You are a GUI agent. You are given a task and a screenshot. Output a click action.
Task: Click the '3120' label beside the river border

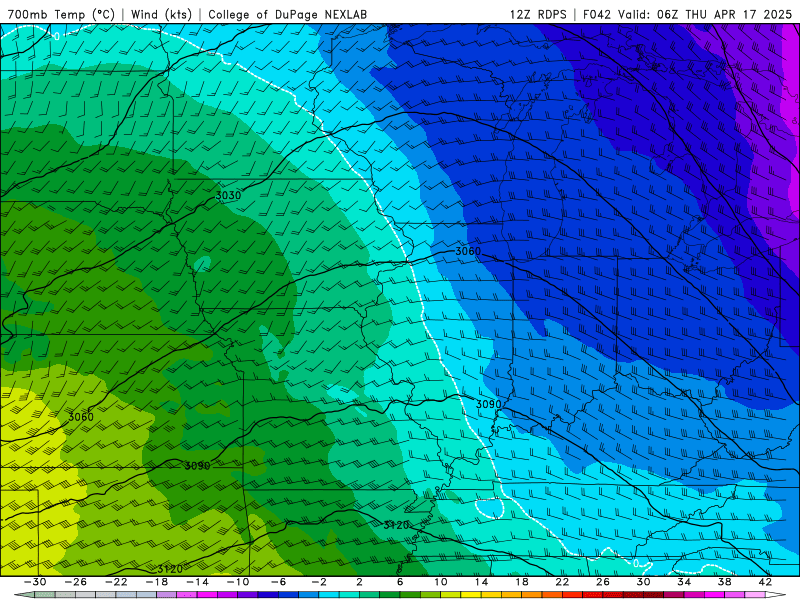(396, 525)
